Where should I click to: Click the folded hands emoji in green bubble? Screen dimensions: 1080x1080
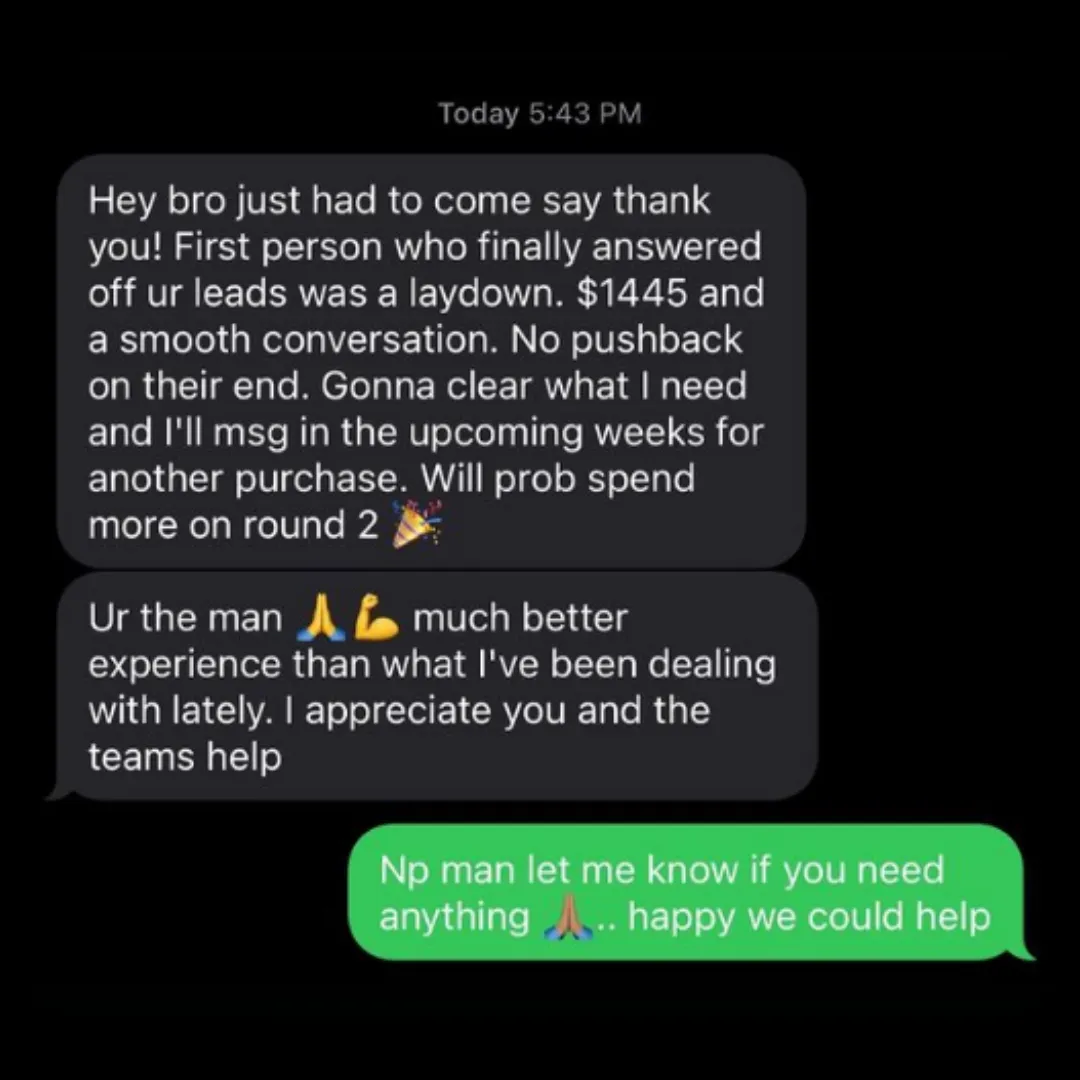click(568, 918)
